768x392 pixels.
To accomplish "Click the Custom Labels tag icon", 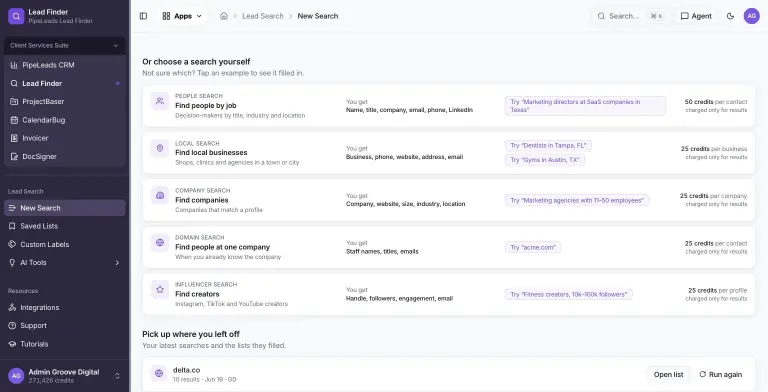I will 12,245.
